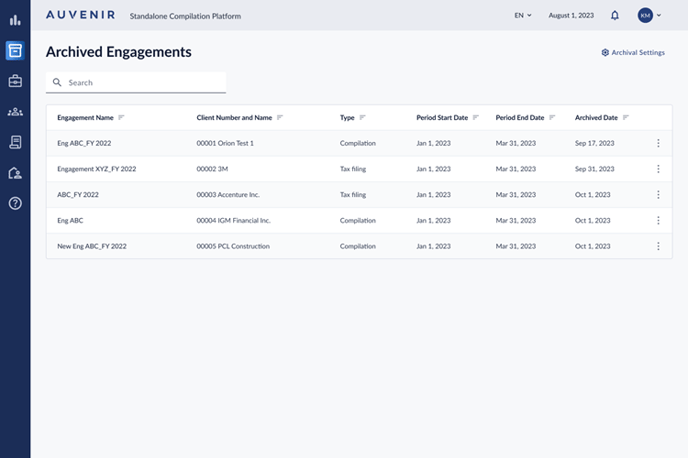Open Archival Settings
688x458 pixels.
tap(632, 52)
